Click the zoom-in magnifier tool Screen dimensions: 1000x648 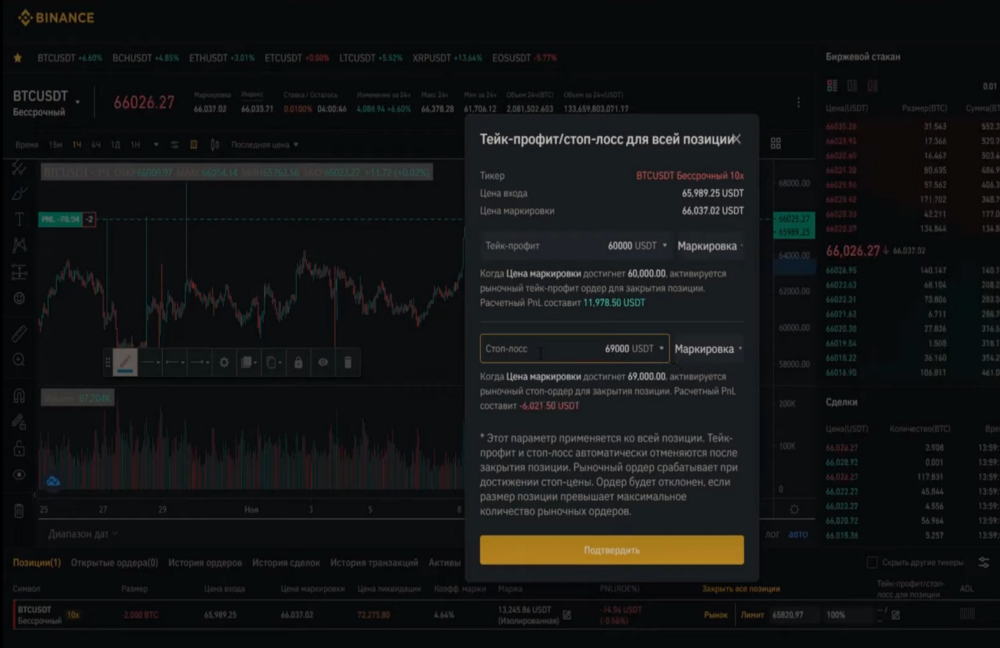point(19,360)
